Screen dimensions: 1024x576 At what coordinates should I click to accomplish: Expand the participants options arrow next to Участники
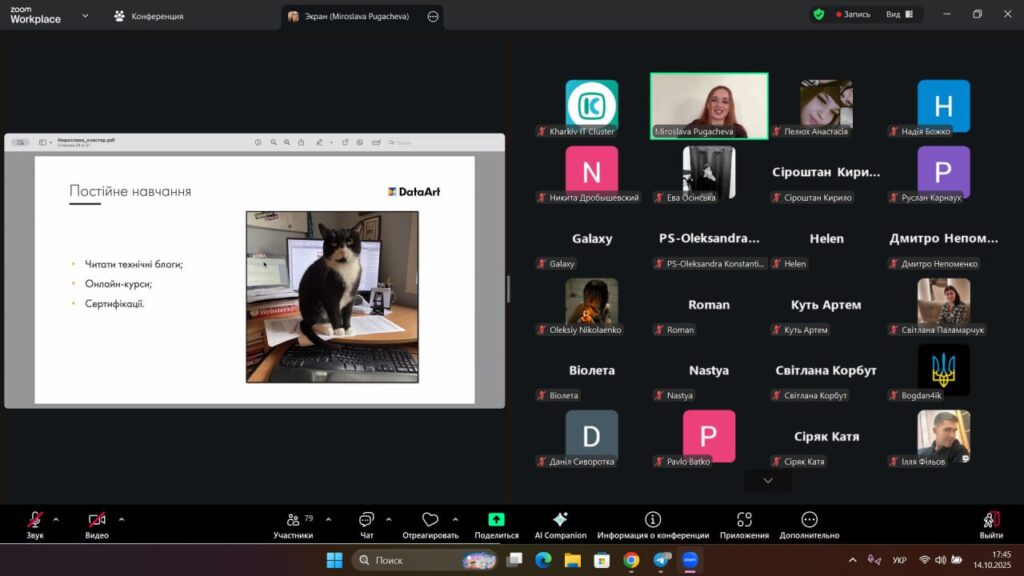328,519
